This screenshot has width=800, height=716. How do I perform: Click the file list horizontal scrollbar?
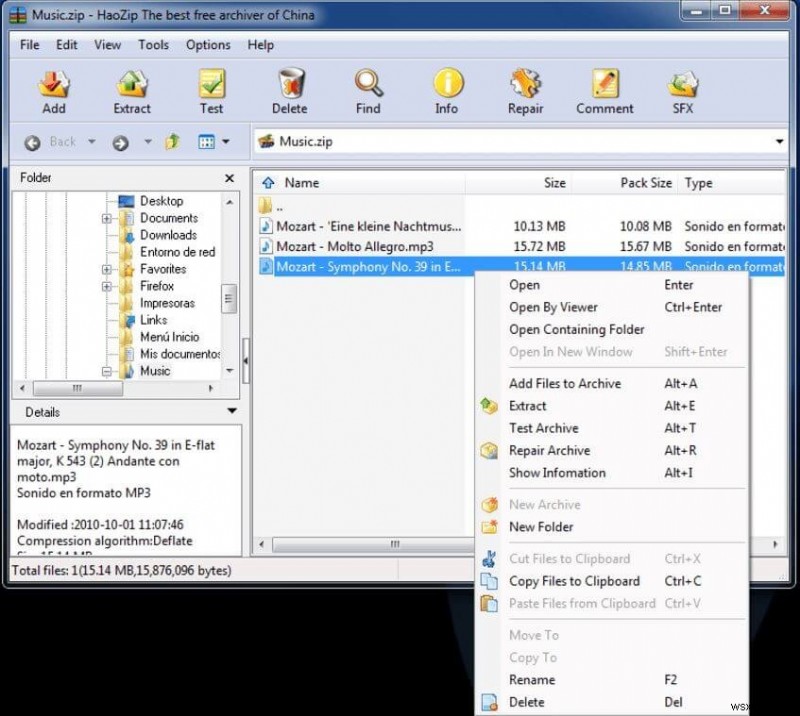pos(373,545)
